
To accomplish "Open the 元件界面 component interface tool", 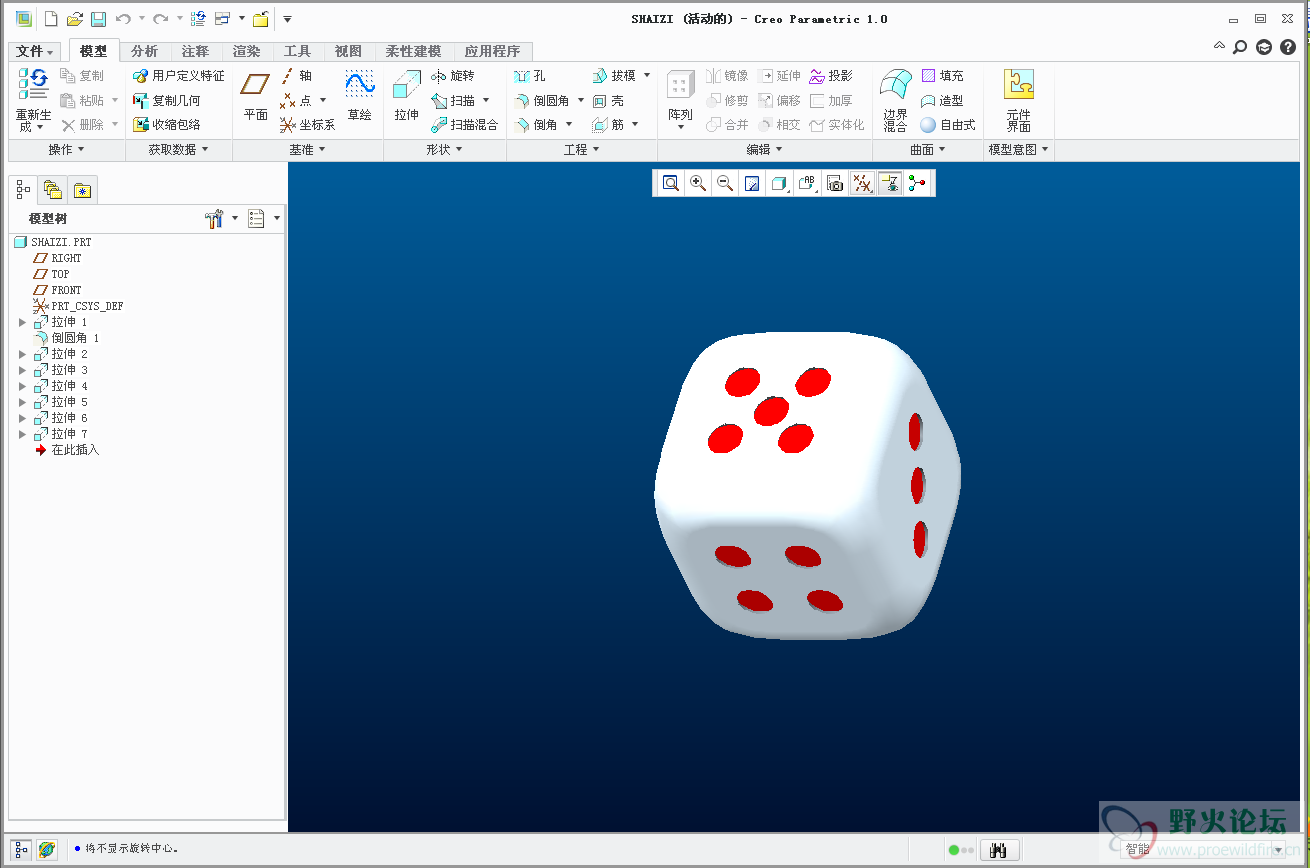I will coord(1019,100).
